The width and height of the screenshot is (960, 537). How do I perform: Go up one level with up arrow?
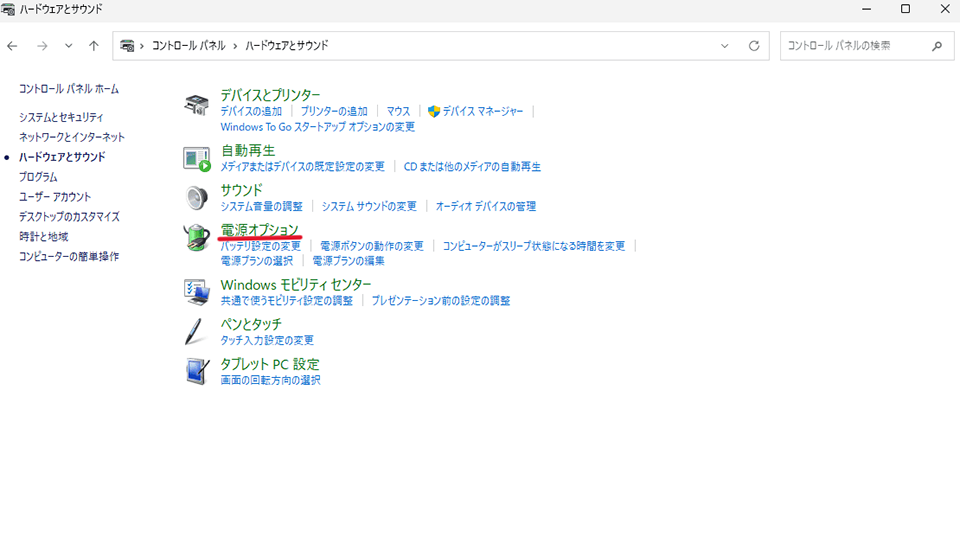point(93,46)
